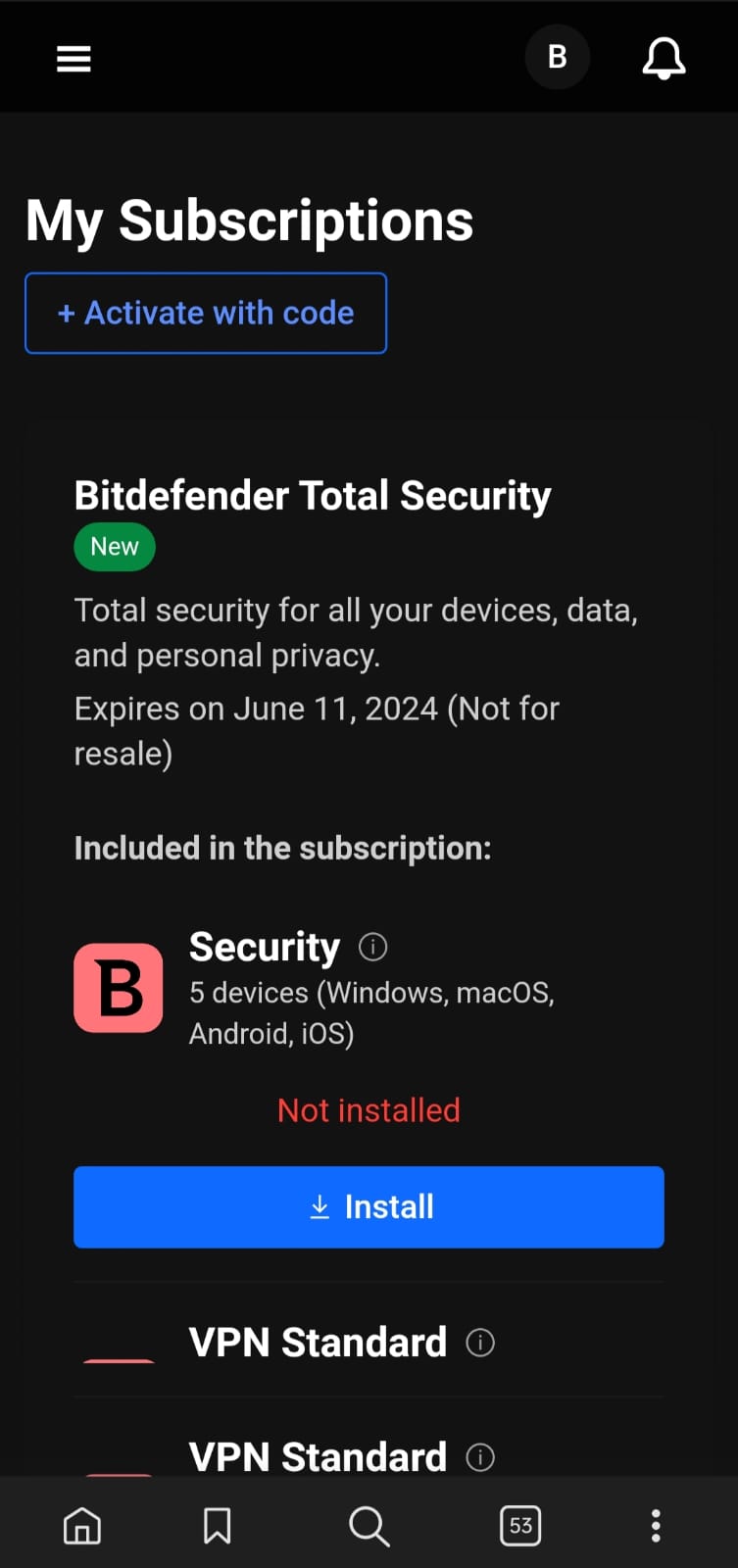The width and height of the screenshot is (738, 1568).
Task: Click the Security product heading
Action: (264, 947)
